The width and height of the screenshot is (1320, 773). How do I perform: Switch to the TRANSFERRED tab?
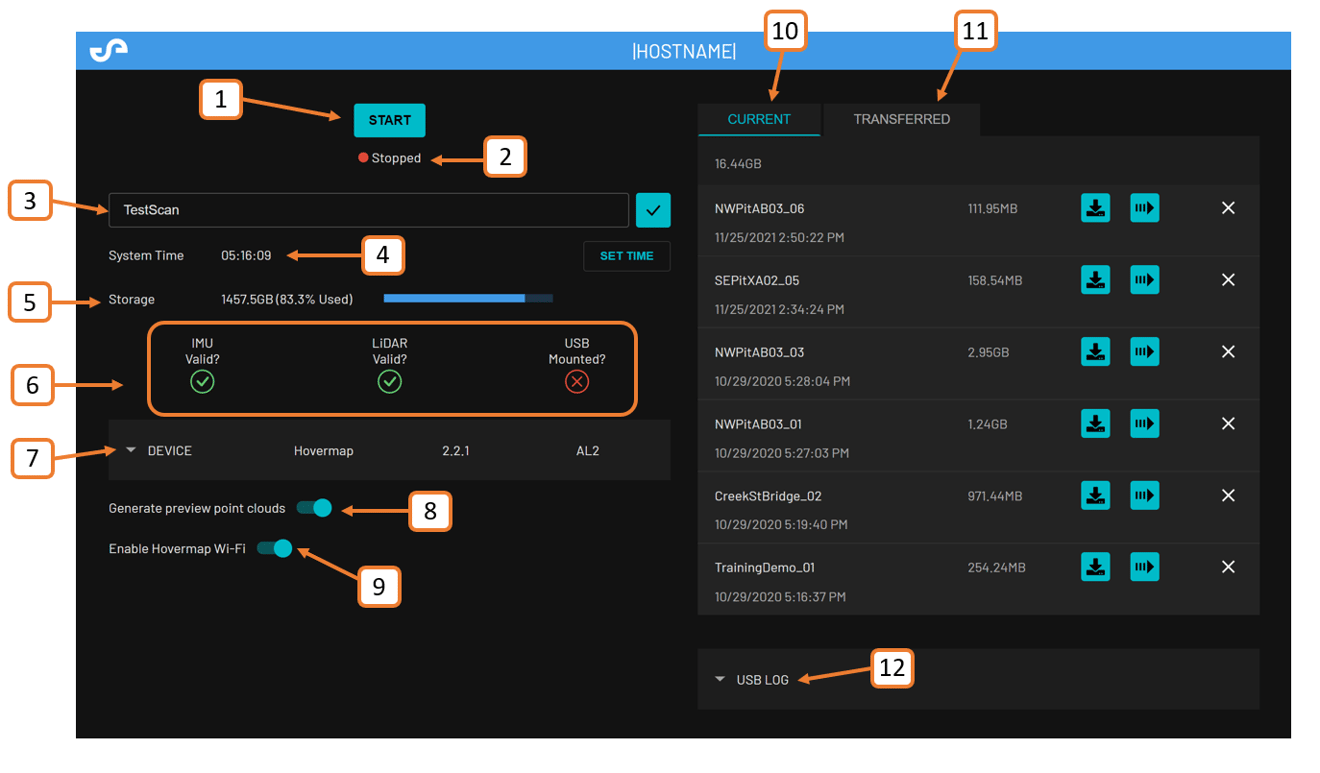tap(901, 119)
